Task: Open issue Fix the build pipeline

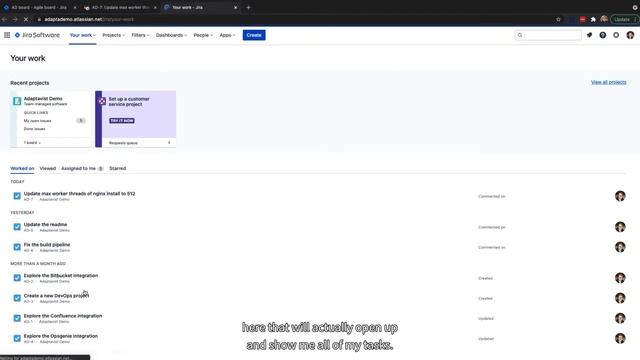Action: pyautogui.click(x=47, y=244)
